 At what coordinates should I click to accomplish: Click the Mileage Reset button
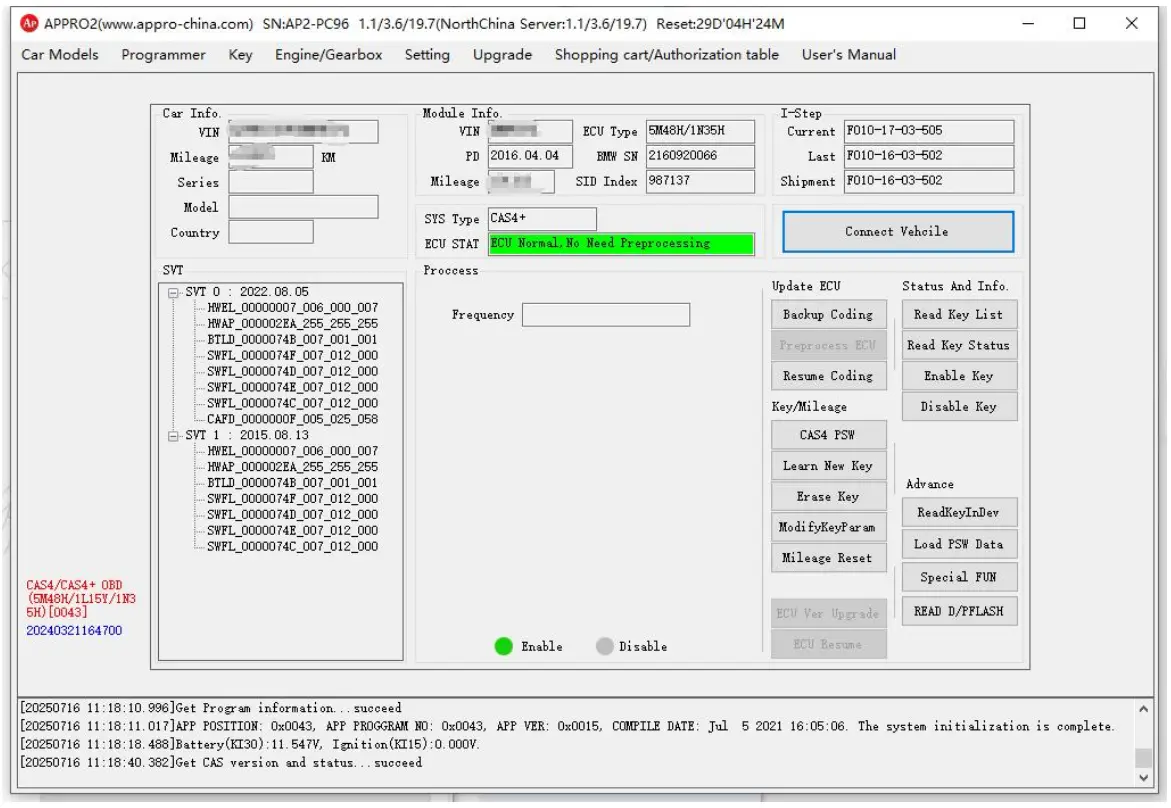[x=828, y=557]
